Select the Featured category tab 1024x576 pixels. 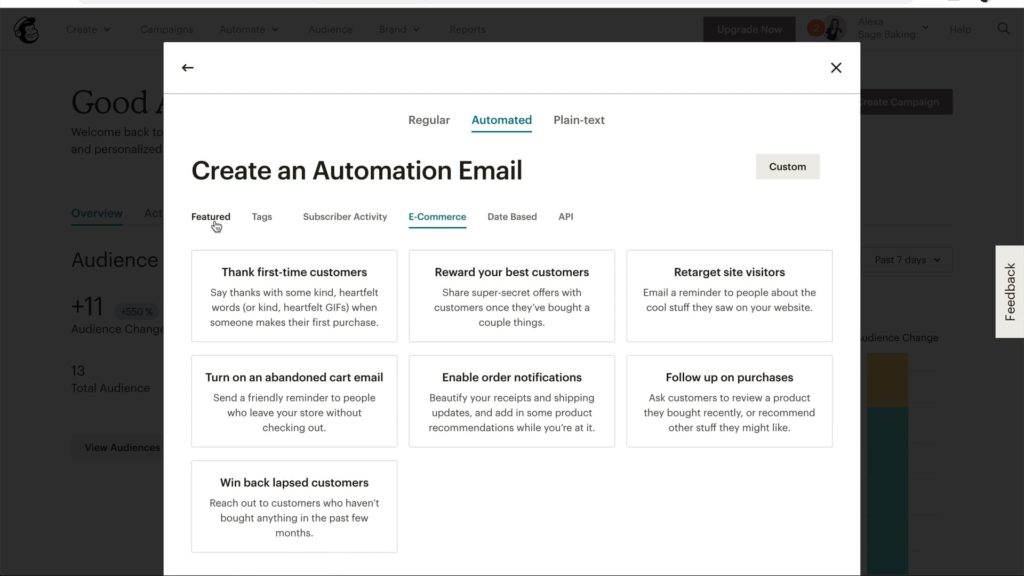(210, 217)
